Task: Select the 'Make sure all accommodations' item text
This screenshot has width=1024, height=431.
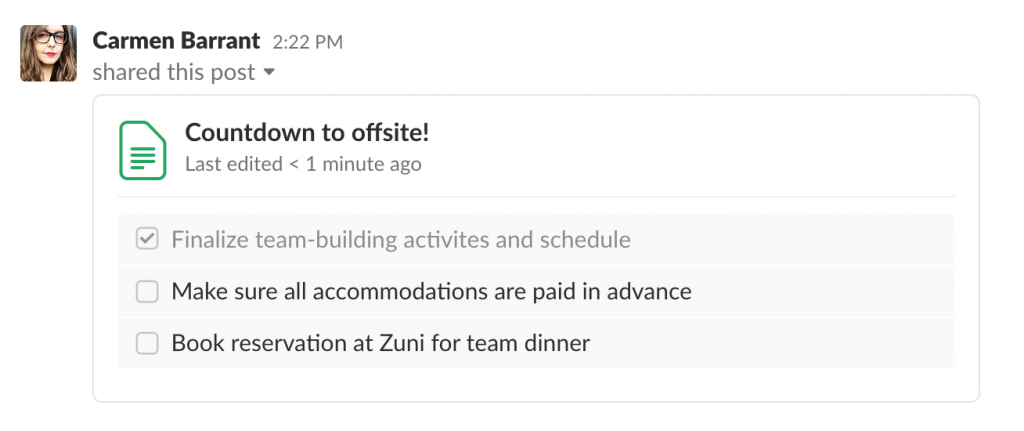Action: point(432,291)
